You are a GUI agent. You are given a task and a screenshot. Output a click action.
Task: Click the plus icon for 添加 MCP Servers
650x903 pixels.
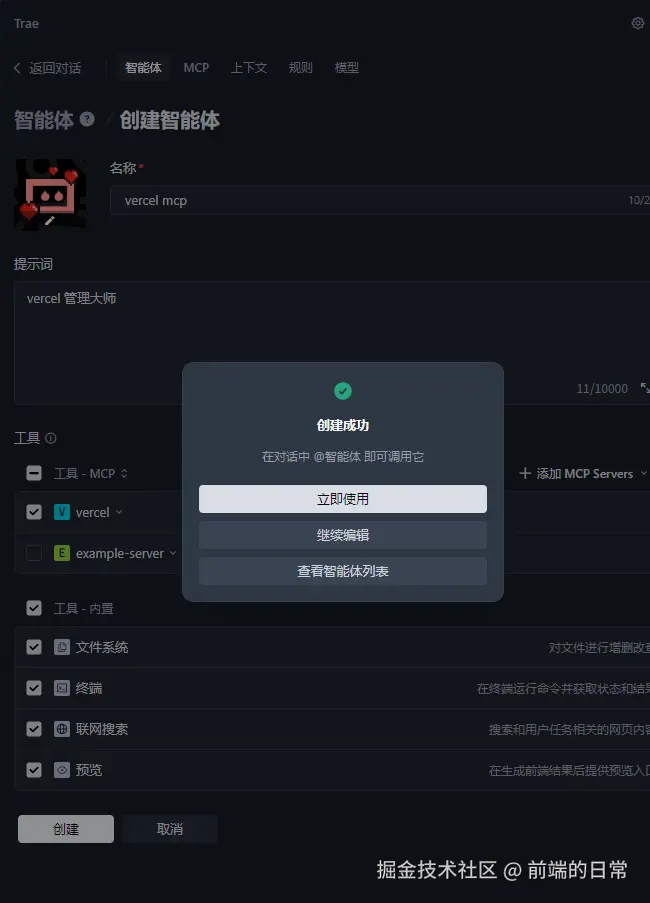[524, 473]
